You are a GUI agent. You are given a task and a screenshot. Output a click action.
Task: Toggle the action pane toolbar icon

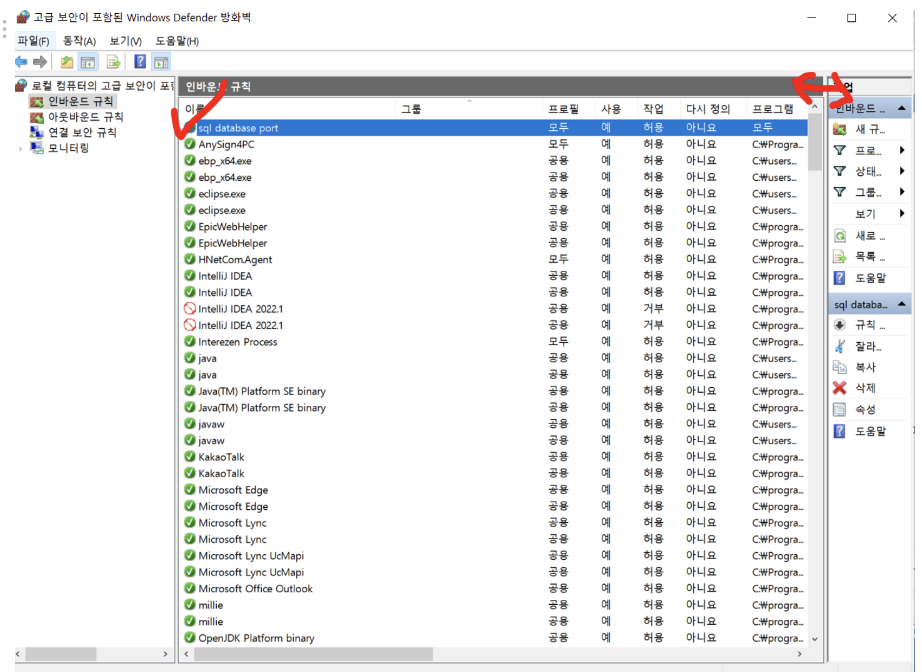[161, 62]
